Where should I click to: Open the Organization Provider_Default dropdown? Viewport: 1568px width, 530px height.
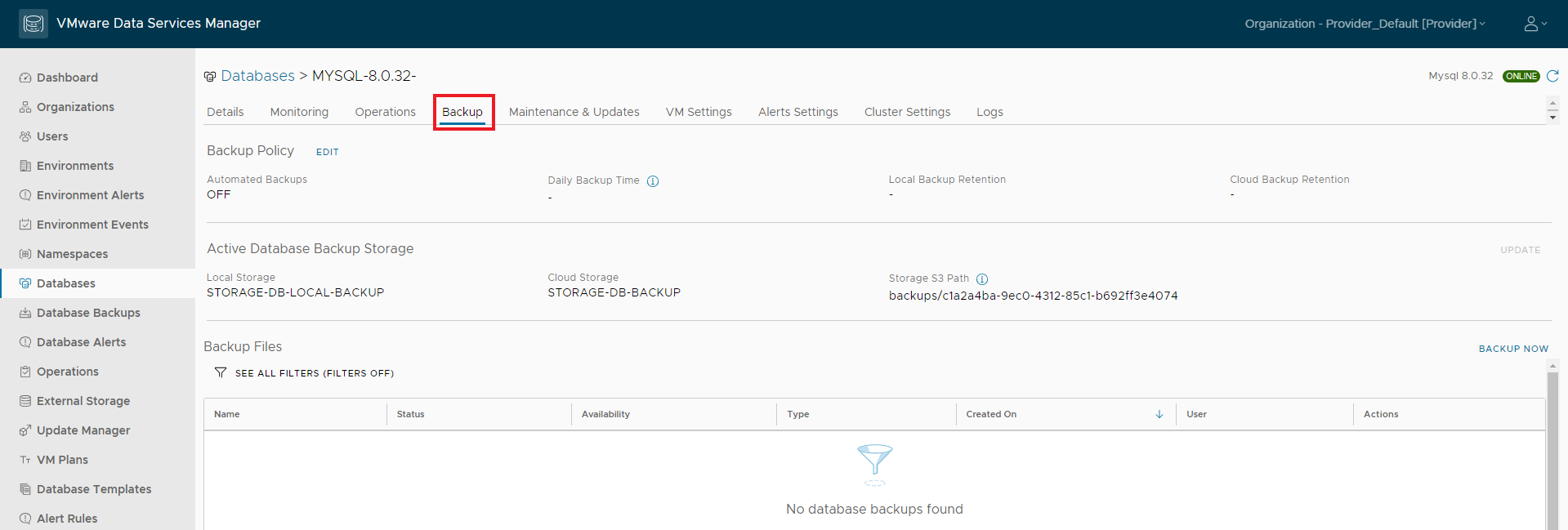pyautogui.click(x=1365, y=24)
